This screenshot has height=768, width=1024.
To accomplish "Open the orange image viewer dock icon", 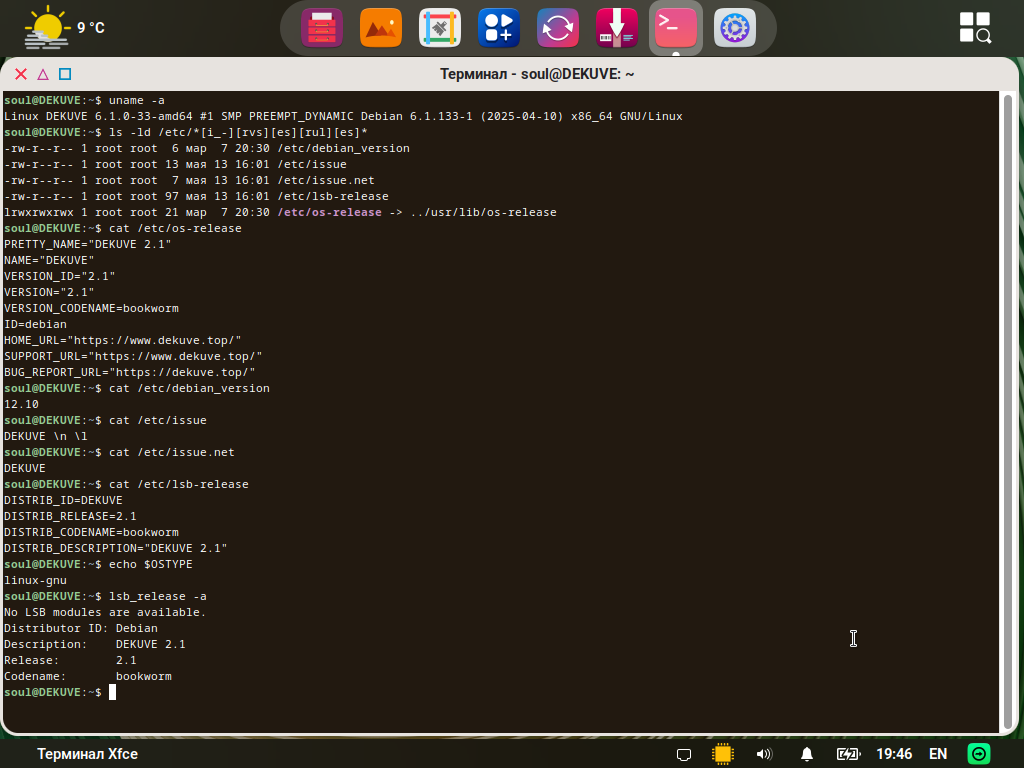I will point(381,27).
